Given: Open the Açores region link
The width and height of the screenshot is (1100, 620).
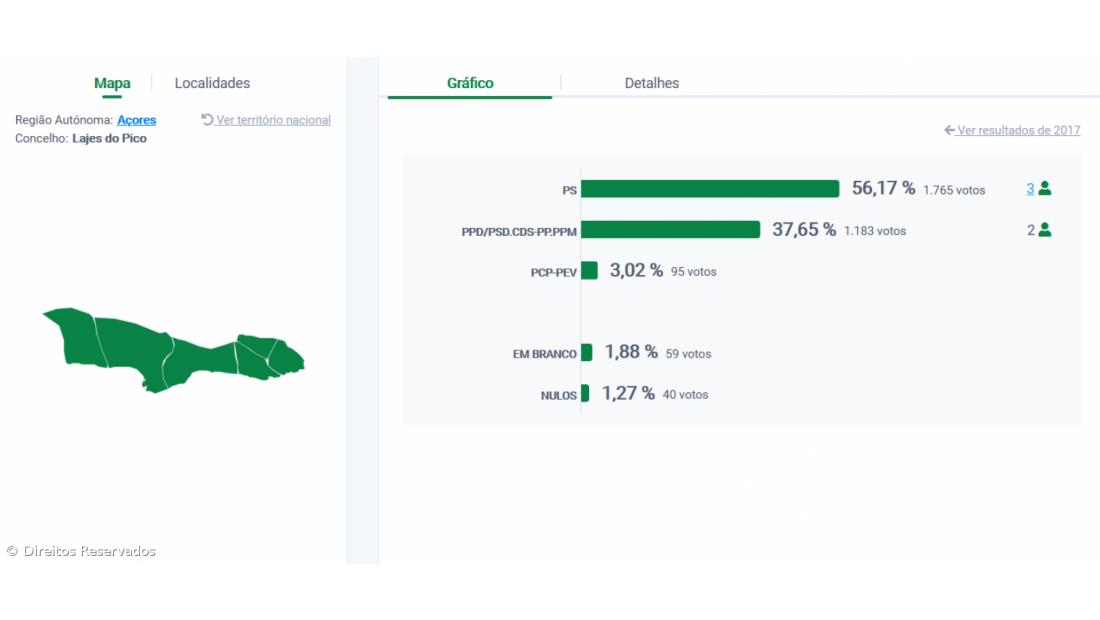Looking at the screenshot, I should click(x=137, y=120).
